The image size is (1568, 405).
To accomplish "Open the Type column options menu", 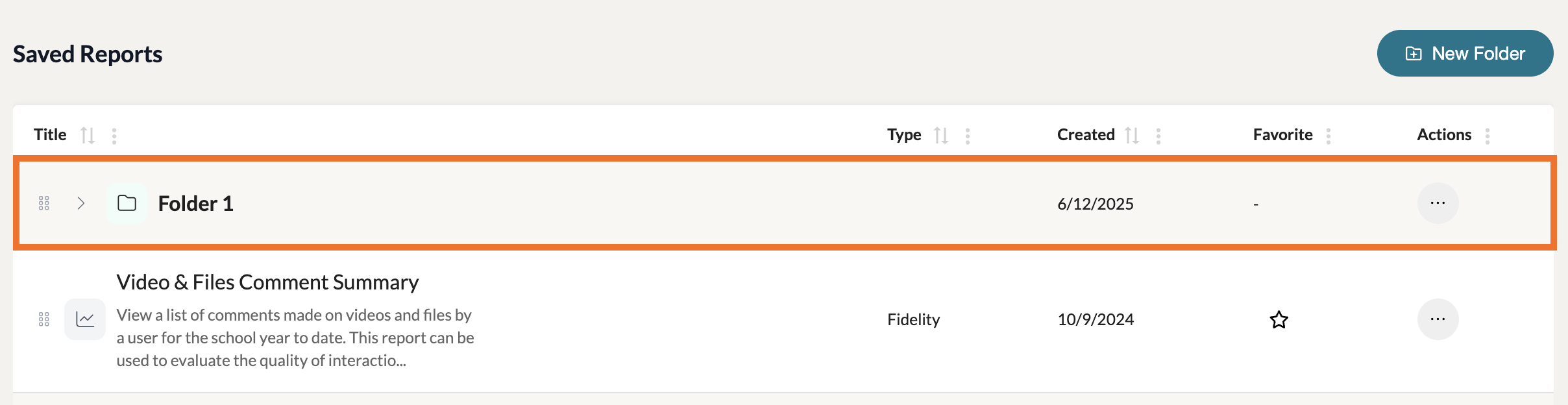I will click(x=968, y=136).
